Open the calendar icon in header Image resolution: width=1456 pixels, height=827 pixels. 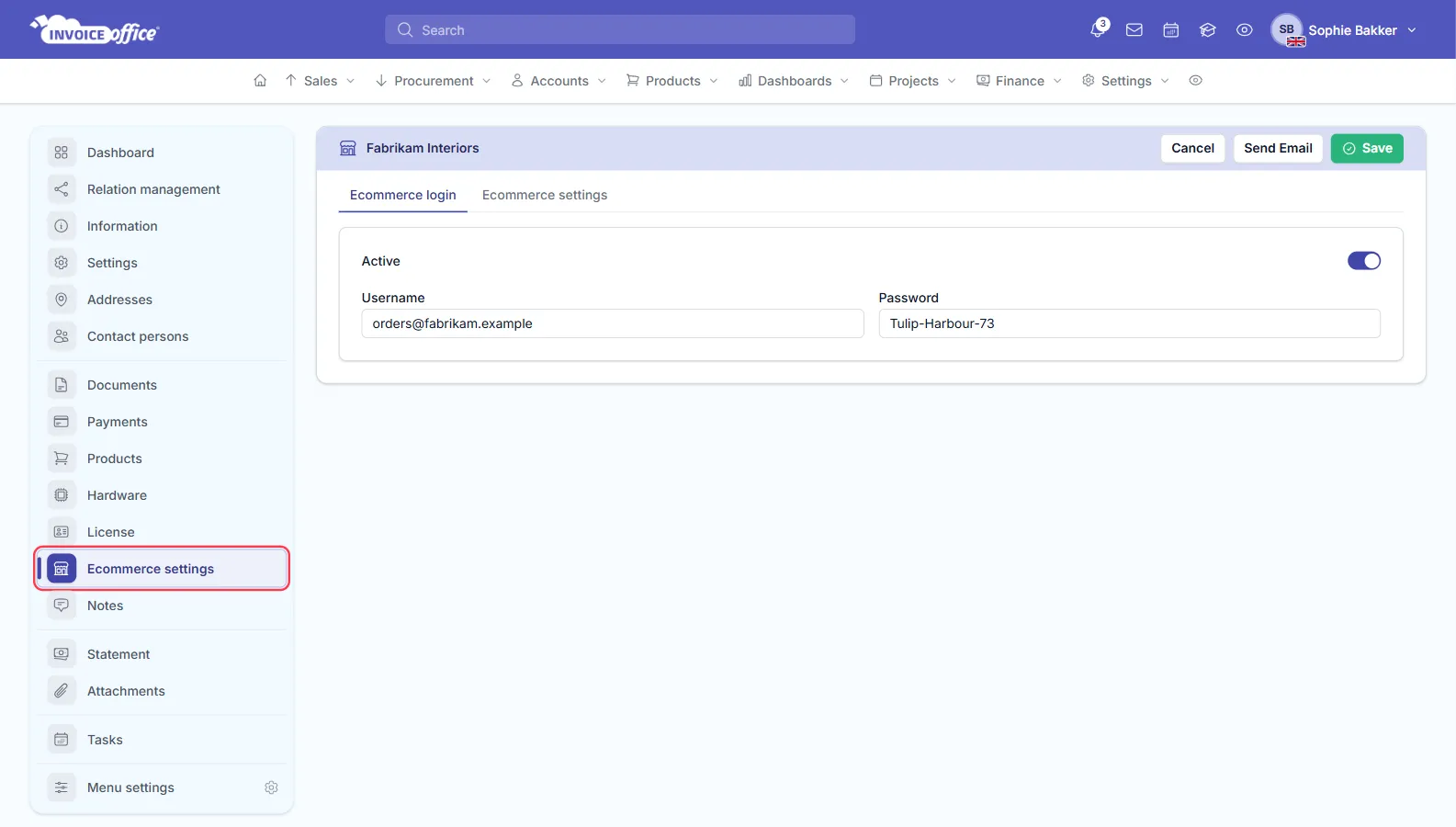pos(1171,30)
